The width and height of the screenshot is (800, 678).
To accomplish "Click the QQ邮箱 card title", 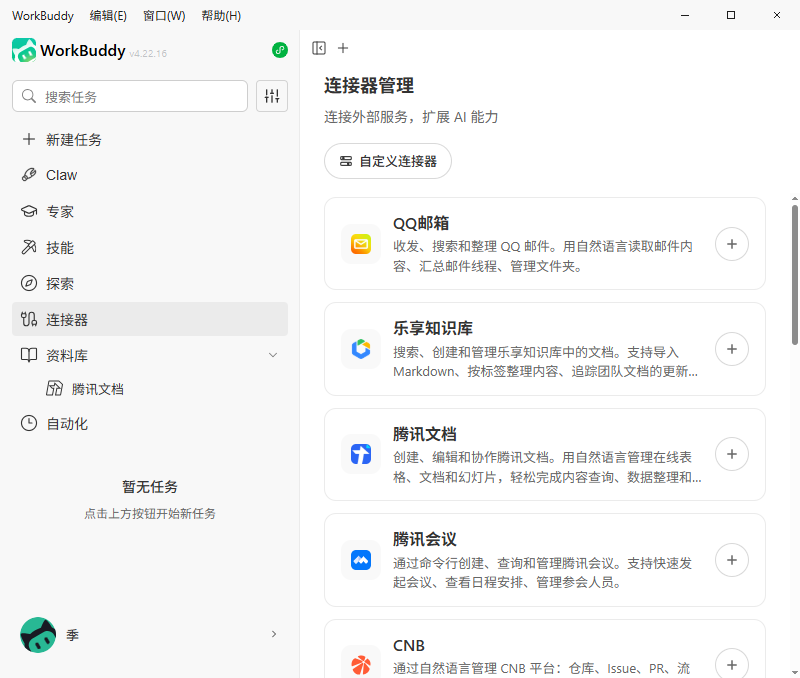I will [421, 223].
